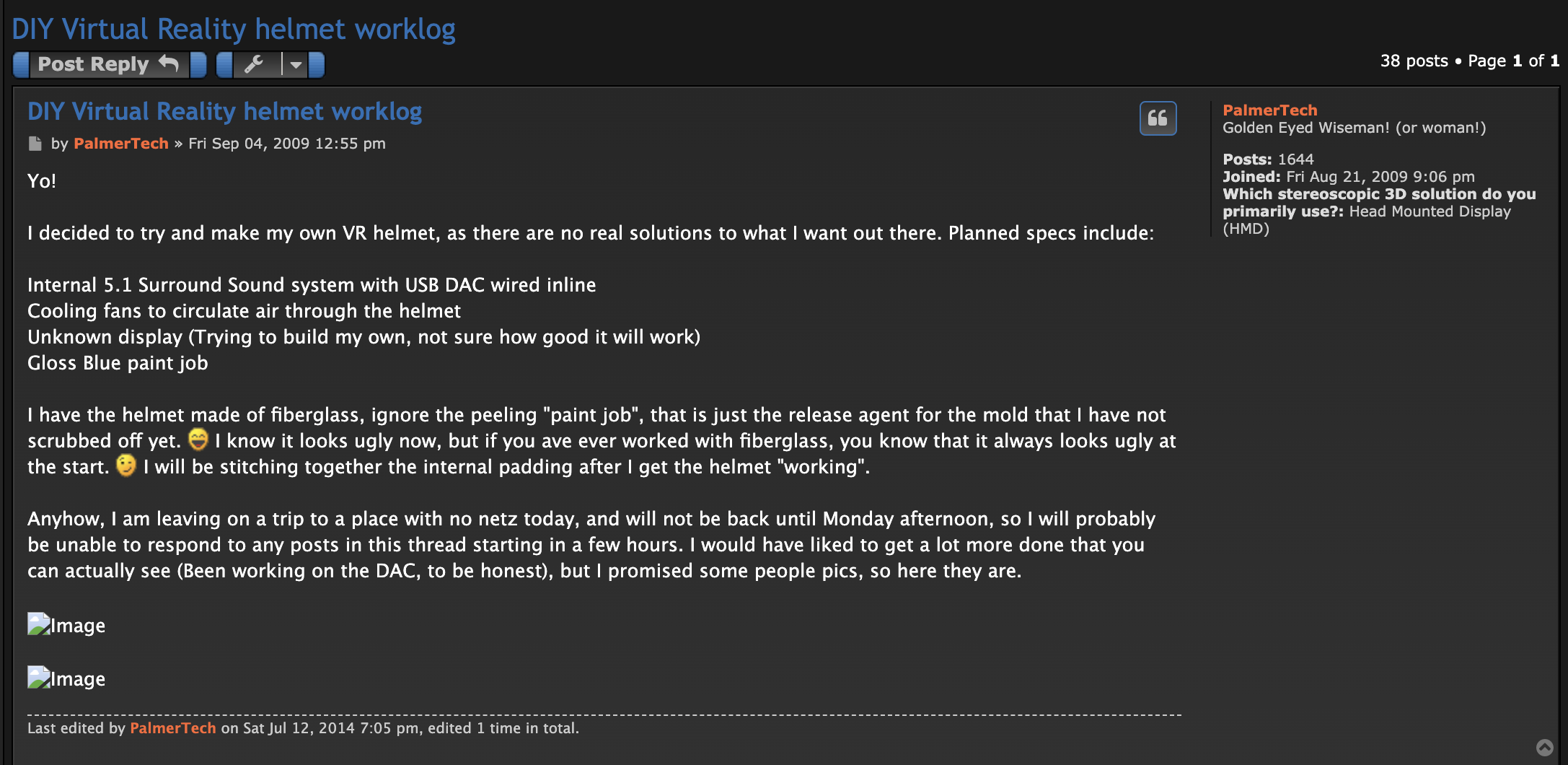Open the post title DIY Virtual Reality link

(x=224, y=111)
